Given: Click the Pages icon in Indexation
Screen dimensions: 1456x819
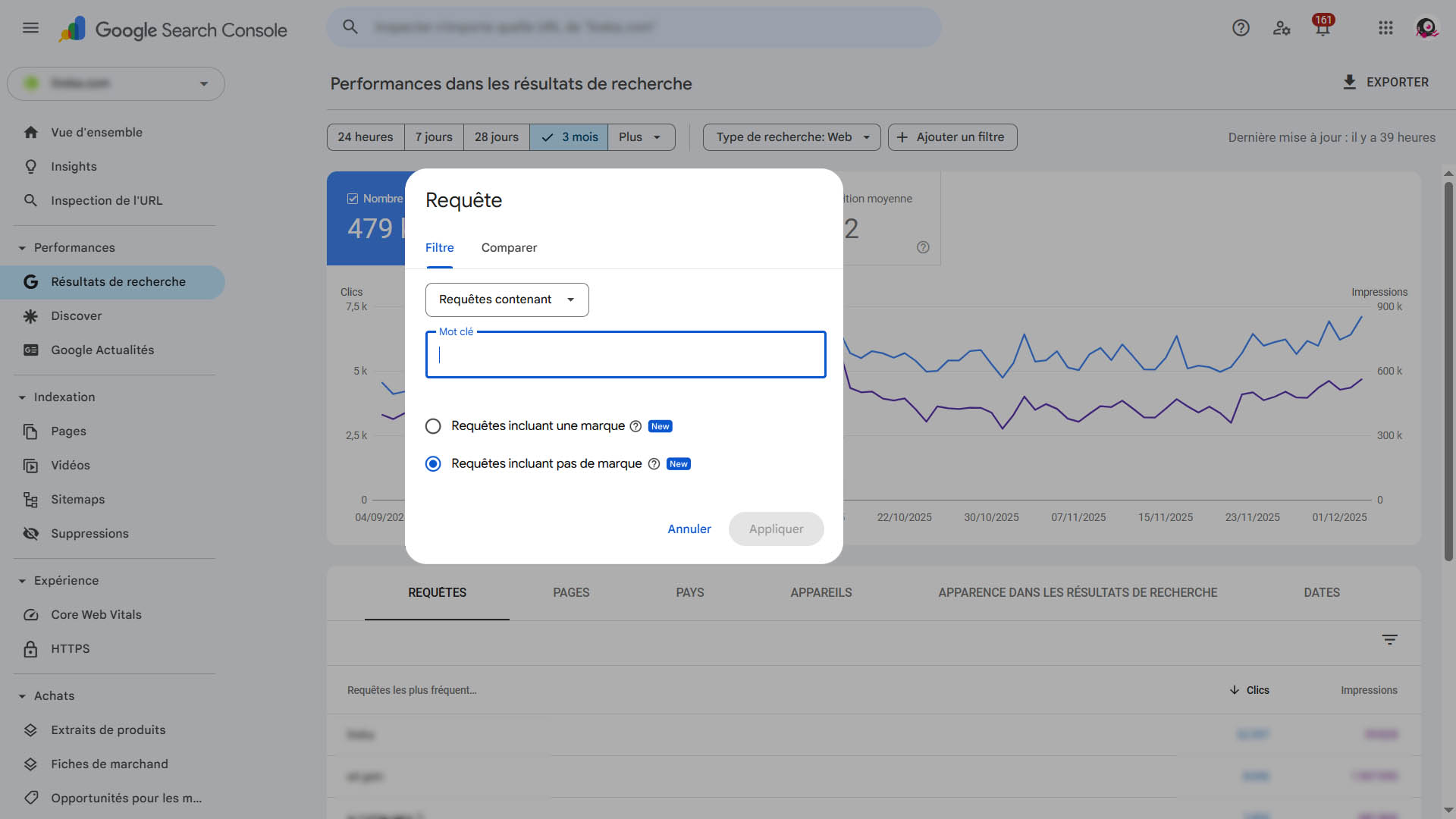Looking at the screenshot, I should (30, 431).
